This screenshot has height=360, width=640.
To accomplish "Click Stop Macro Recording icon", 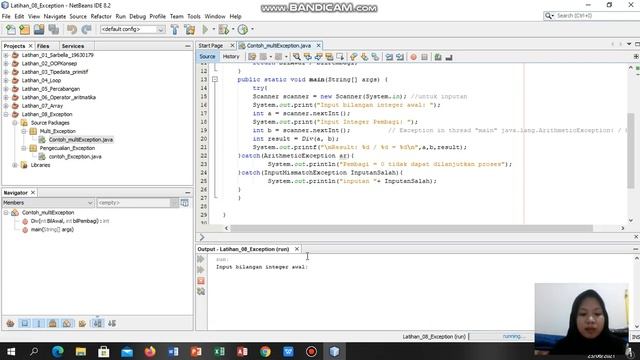I will tap(424, 57).
